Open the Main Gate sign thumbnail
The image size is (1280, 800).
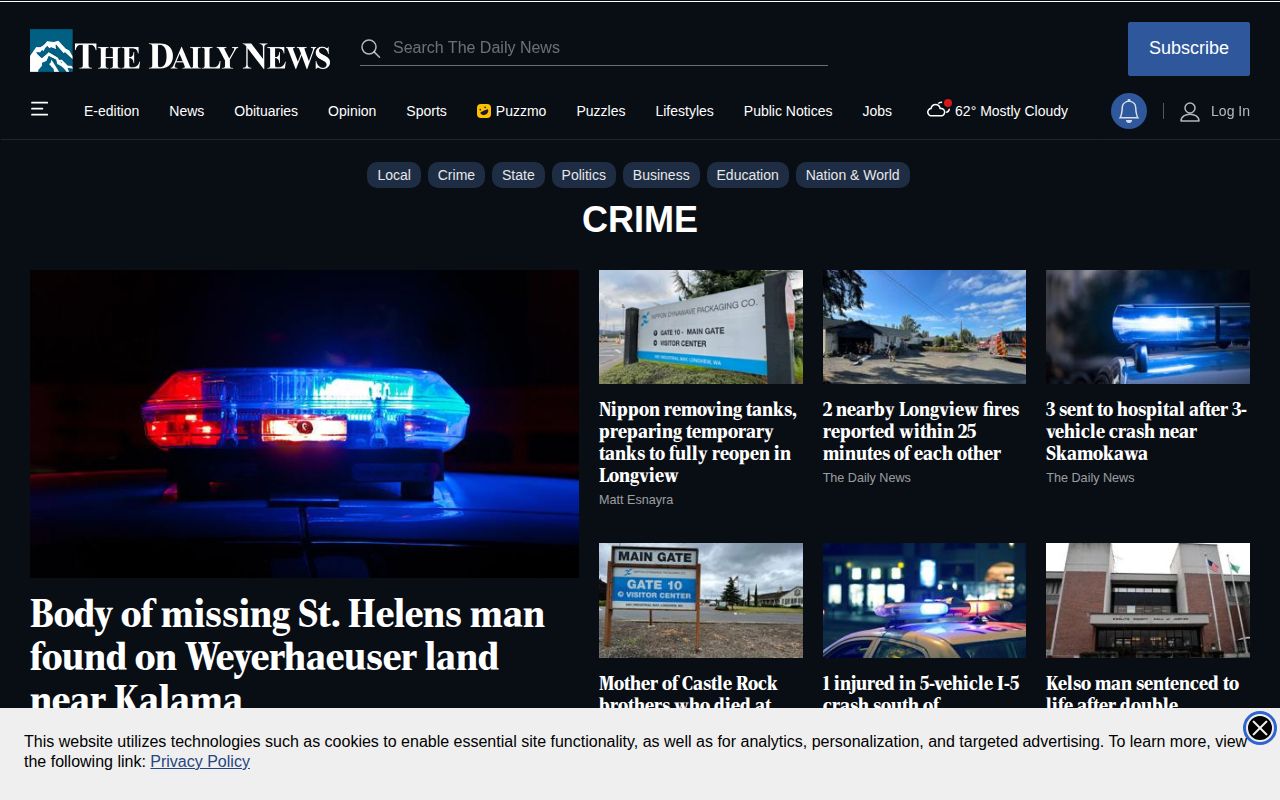[x=701, y=600]
